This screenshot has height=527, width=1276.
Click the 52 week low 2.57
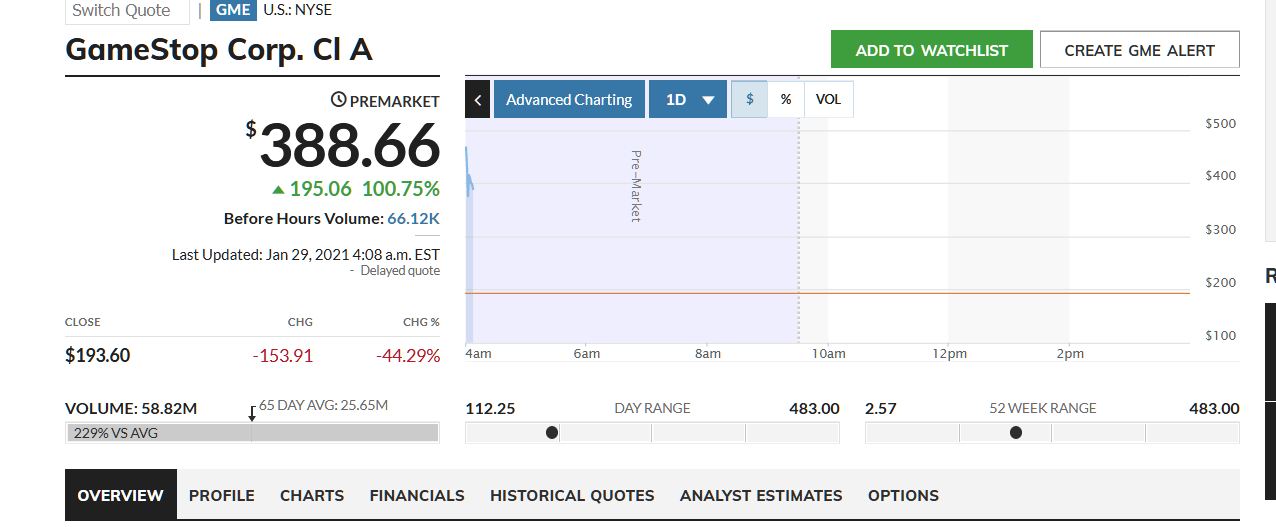[881, 408]
